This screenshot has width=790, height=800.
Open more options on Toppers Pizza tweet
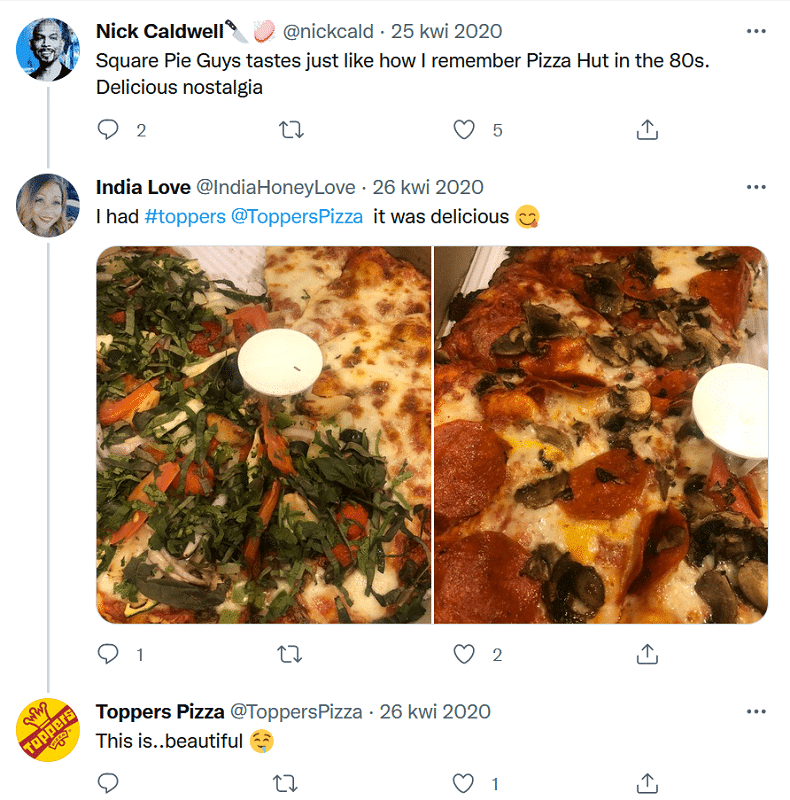[756, 711]
